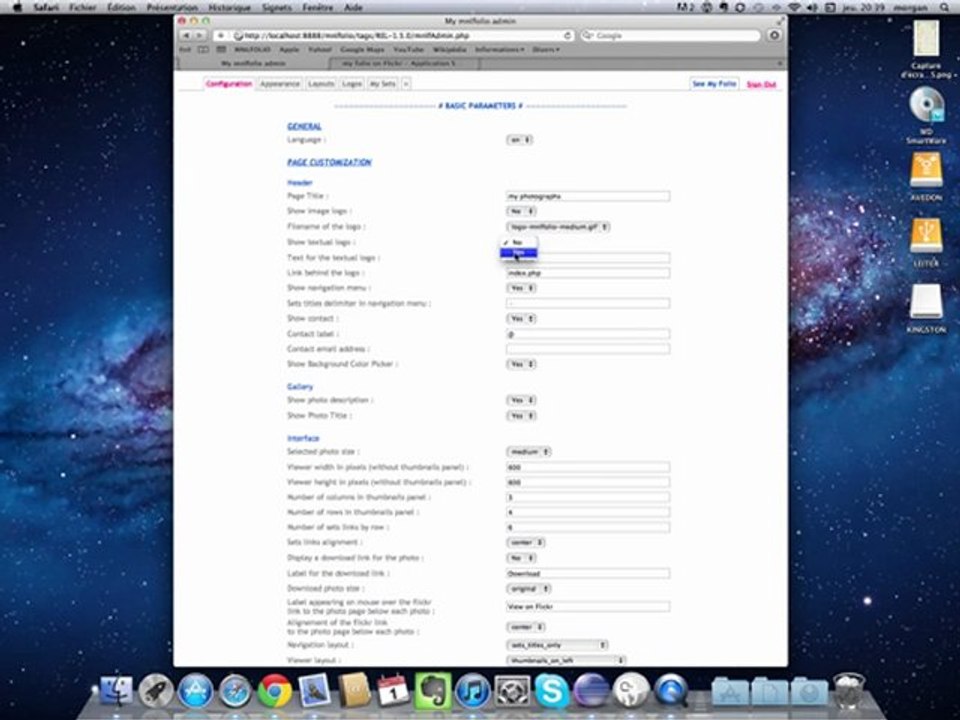Viewport: 960px width, 720px height.
Task: Click the PAGE CUSTOMIZATION heading link
Action: pos(329,162)
